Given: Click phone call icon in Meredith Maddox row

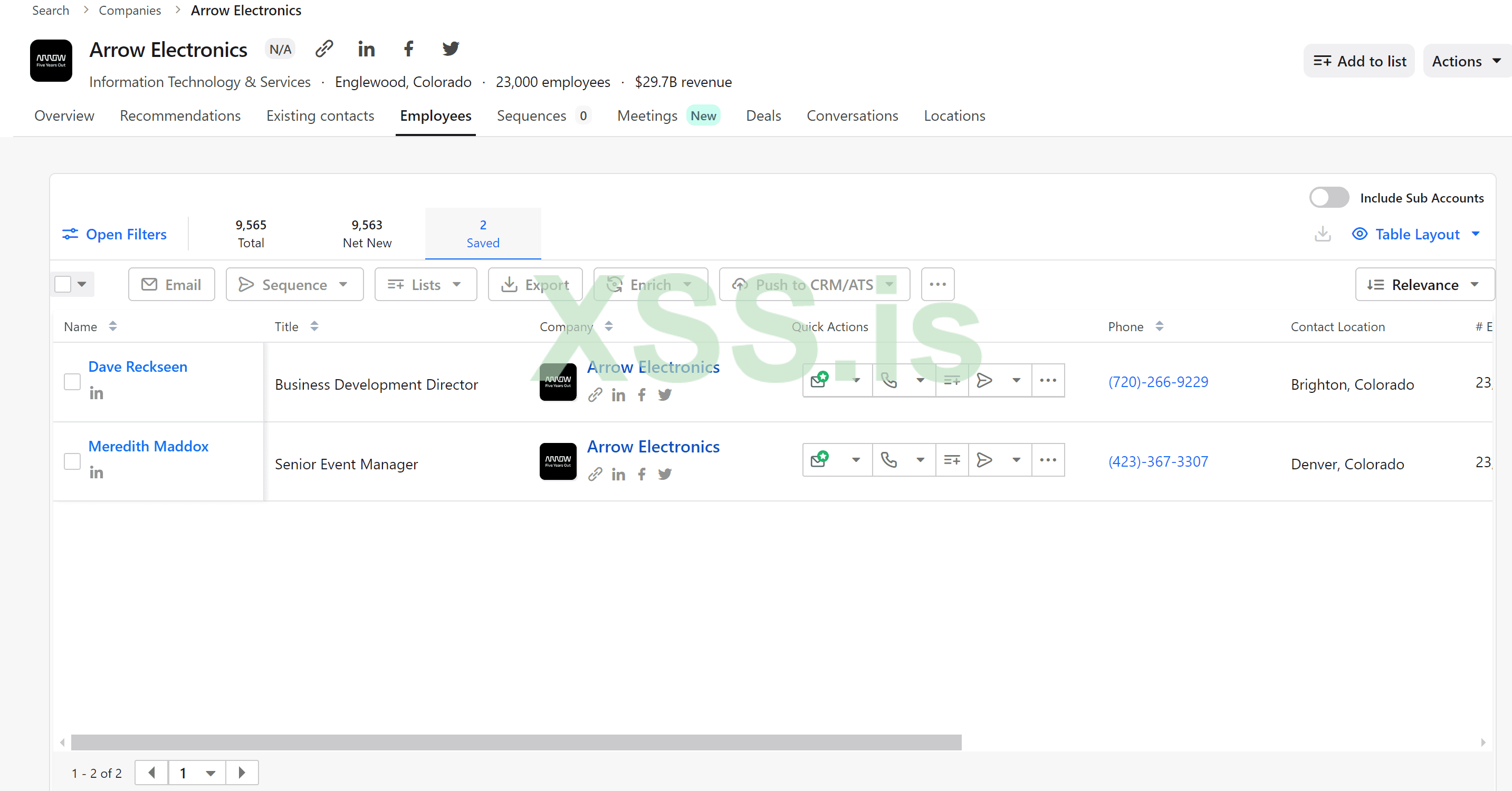Looking at the screenshot, I should (888, 460).
